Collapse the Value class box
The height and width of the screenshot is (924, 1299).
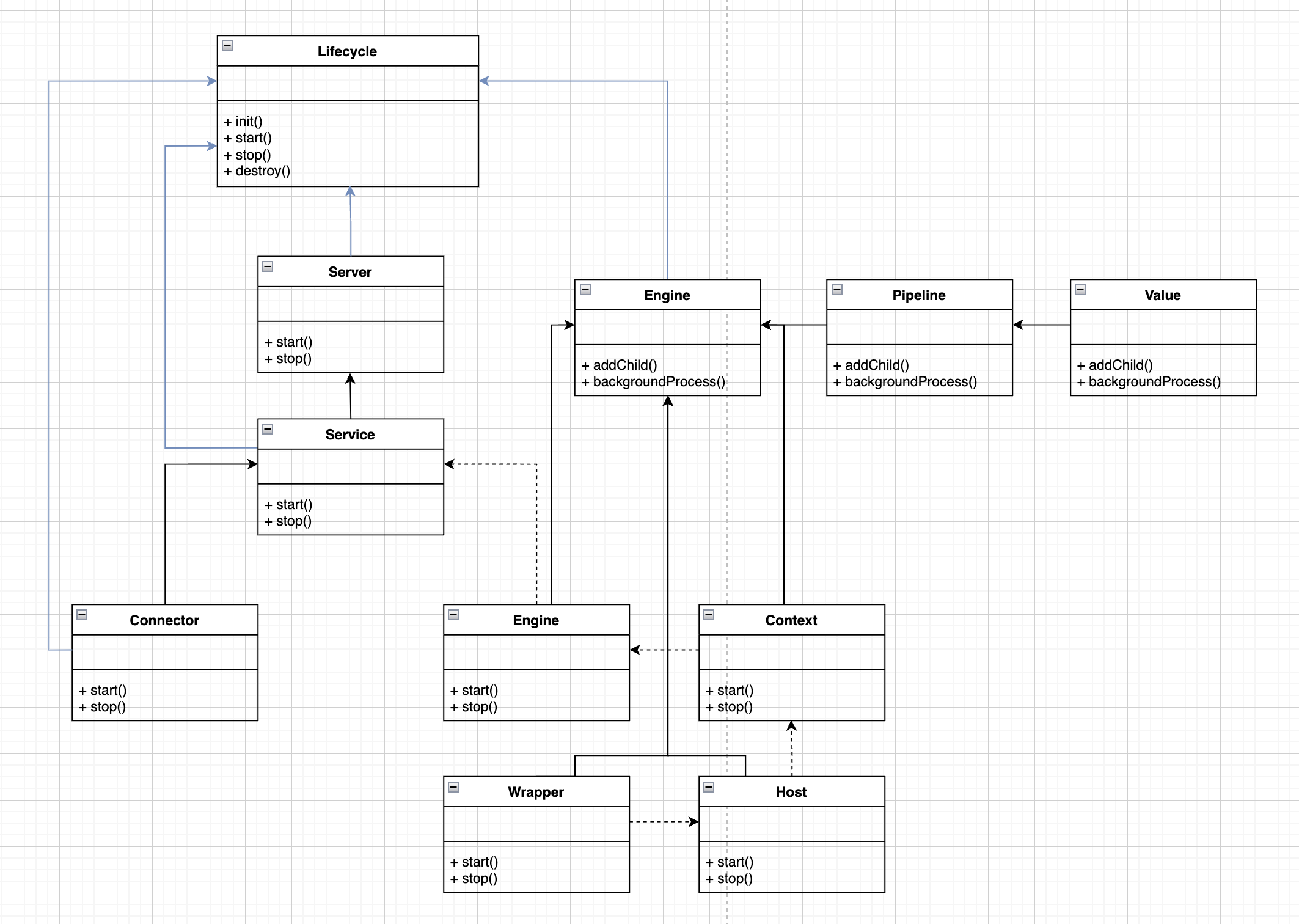pos(1080,290)
